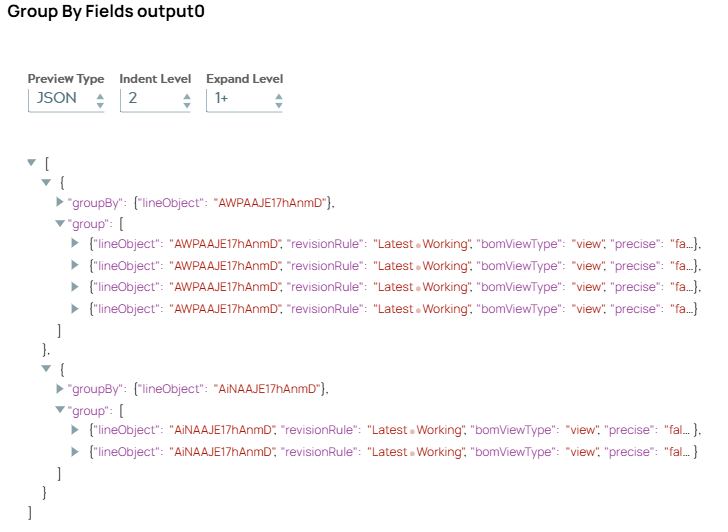Expand groupBy for AiNAAJE17hAnmD
Image resolution: width=728 pixels, height=532 pixels.
[59, 389]
